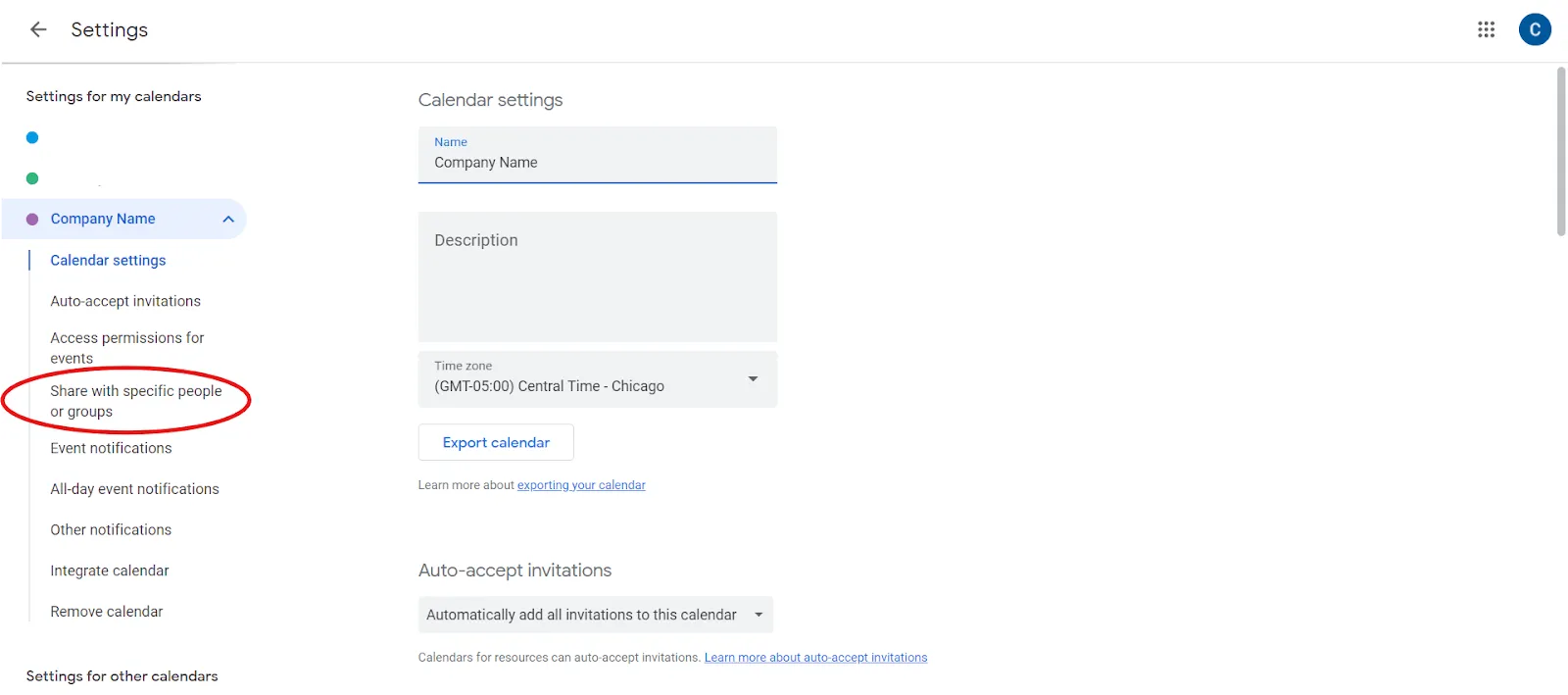The height and width of the screenshot is (695, 1568).
Task: Open Learn more about auto-accept invitations link
Action: click(815, 658)
